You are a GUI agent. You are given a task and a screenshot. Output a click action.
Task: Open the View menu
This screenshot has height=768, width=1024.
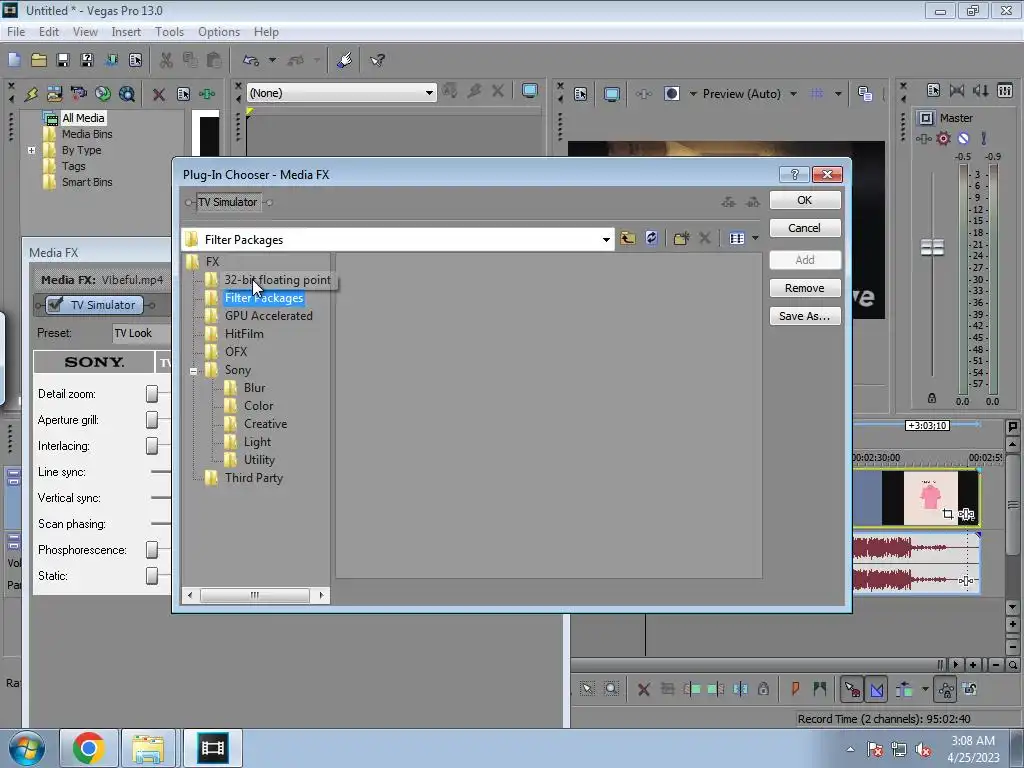coord(85,32)
